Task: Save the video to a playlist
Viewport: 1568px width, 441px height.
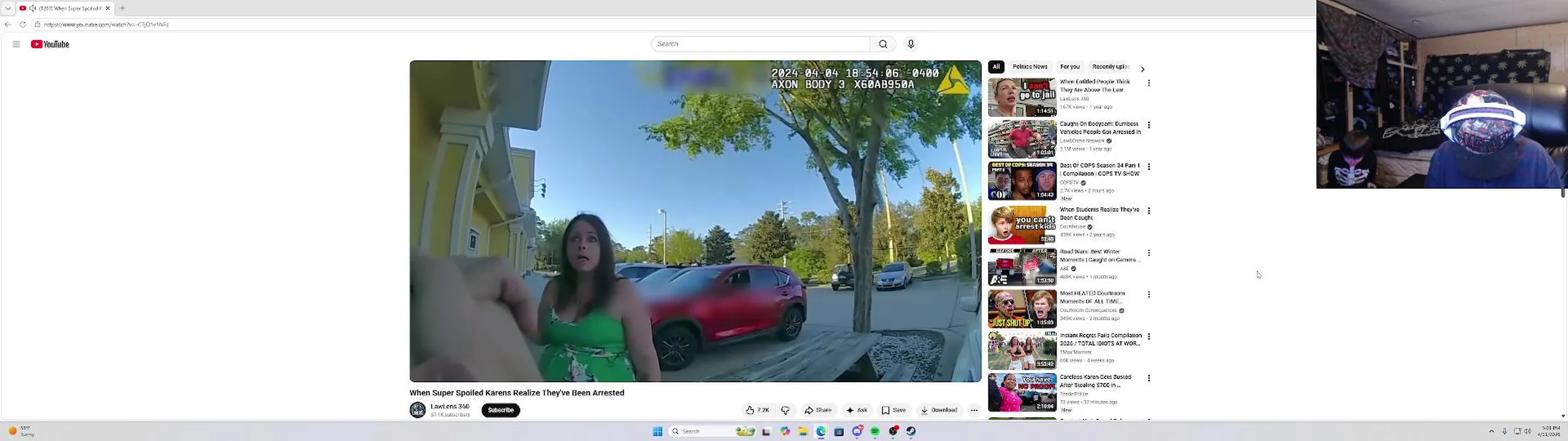Action: 894,410
